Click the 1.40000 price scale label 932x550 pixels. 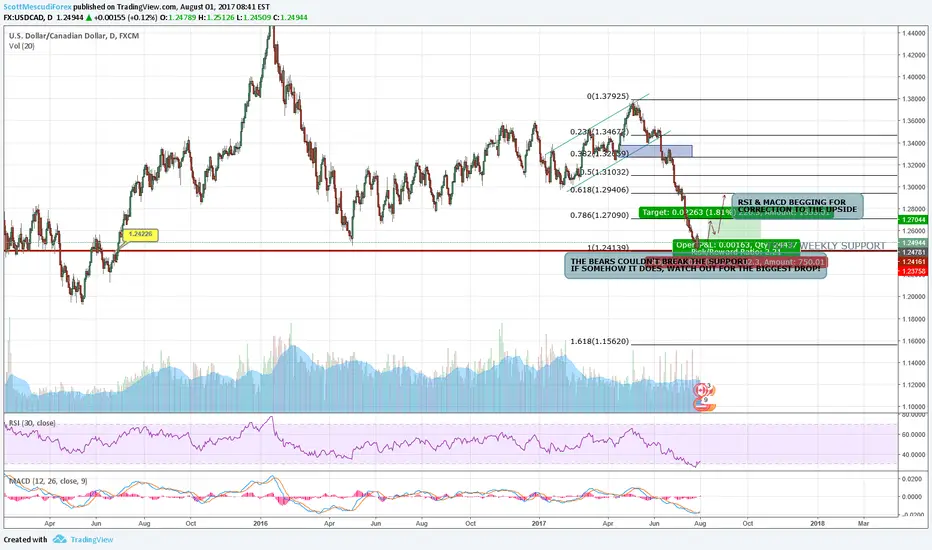click(x=914, y=77)
